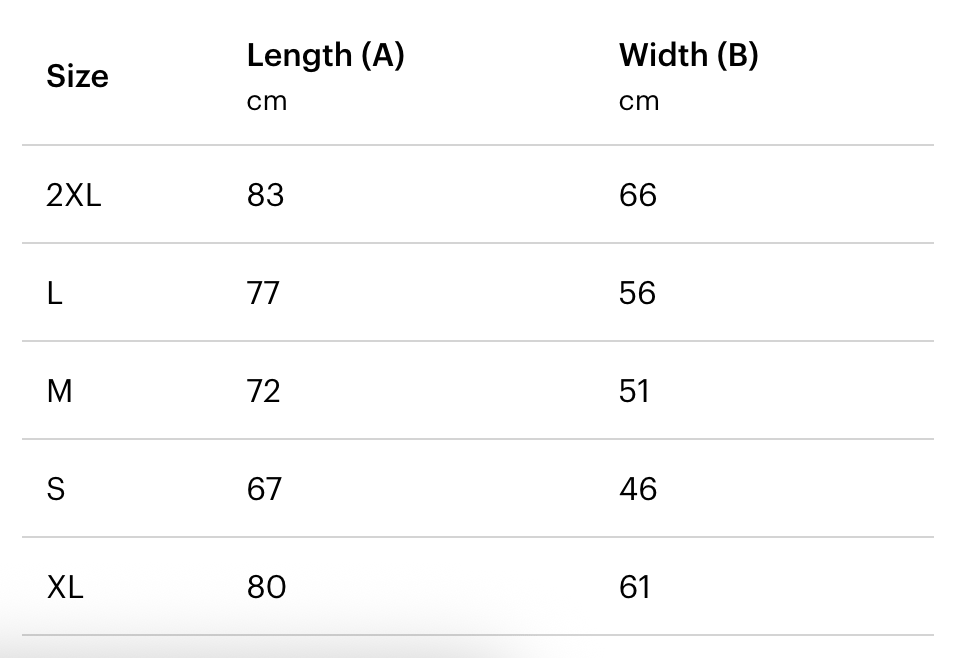
Task: Click the 72 length value
Action: pos(264,391)
